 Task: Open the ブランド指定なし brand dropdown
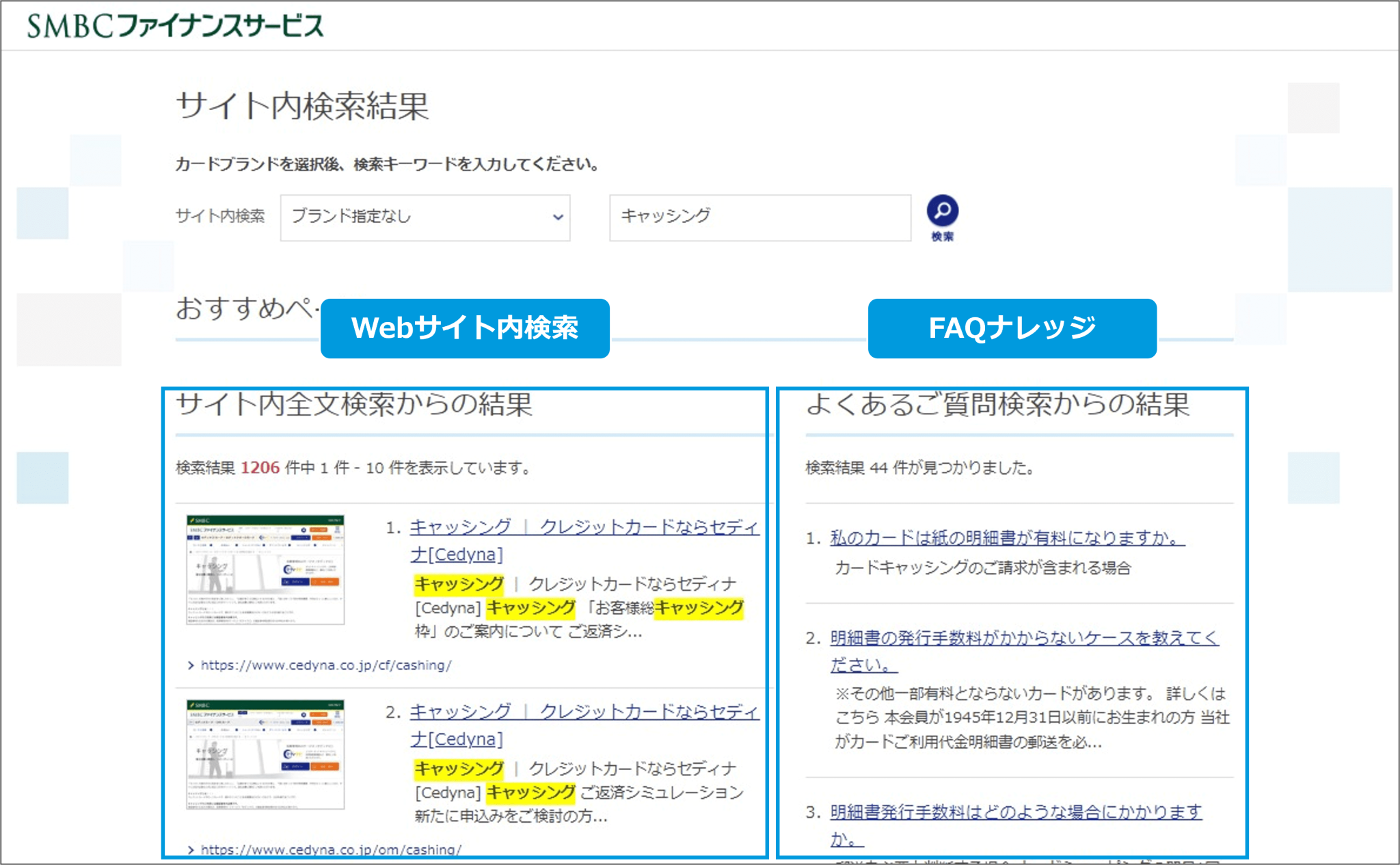[x=425, y=217]
